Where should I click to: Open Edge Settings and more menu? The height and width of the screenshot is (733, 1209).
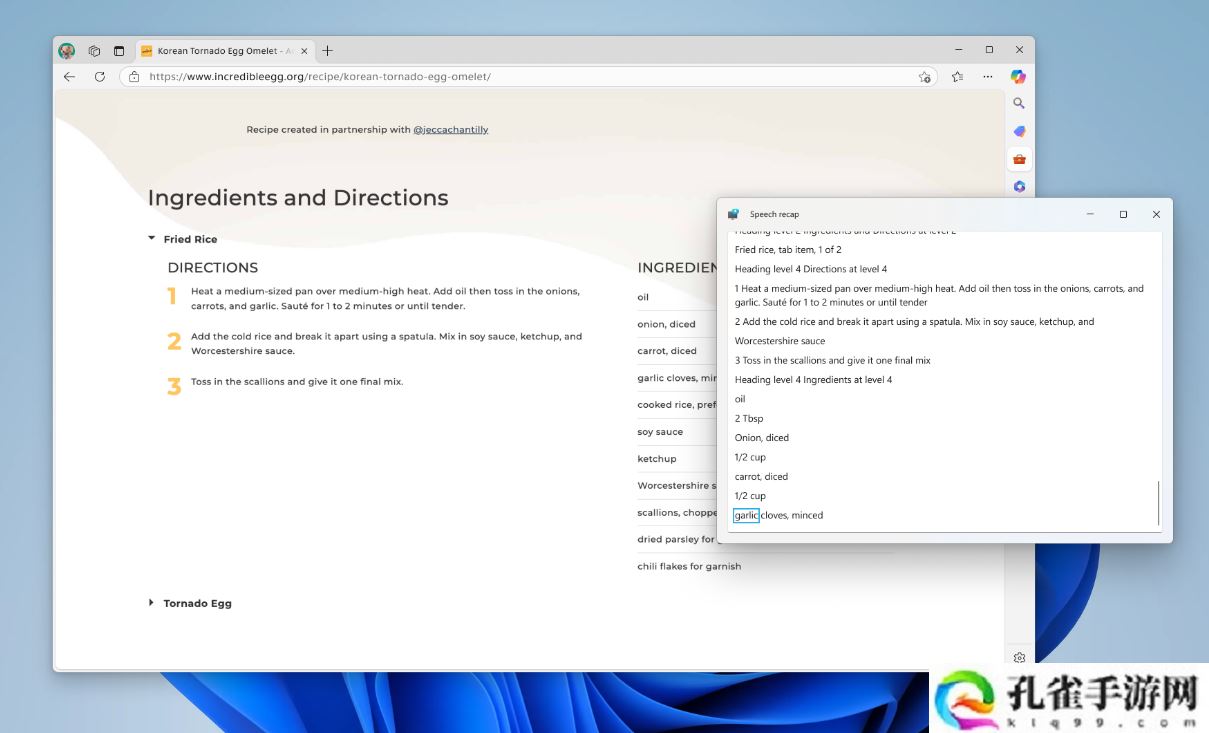coord(988,76)
